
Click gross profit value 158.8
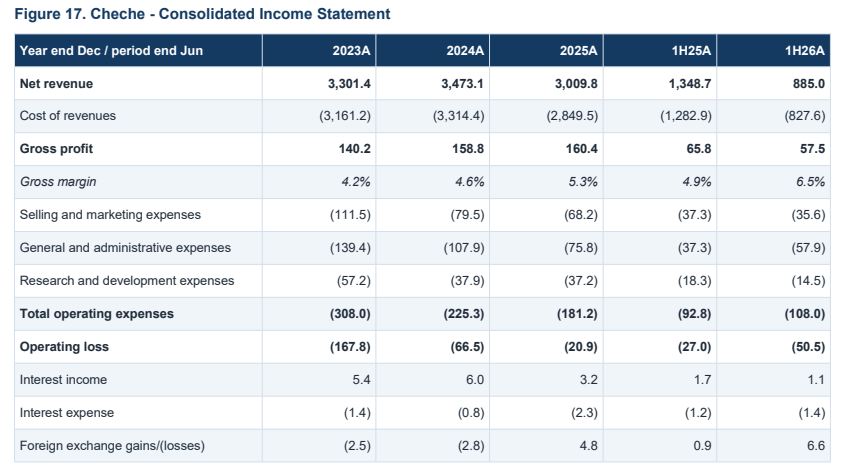point(468,149)
